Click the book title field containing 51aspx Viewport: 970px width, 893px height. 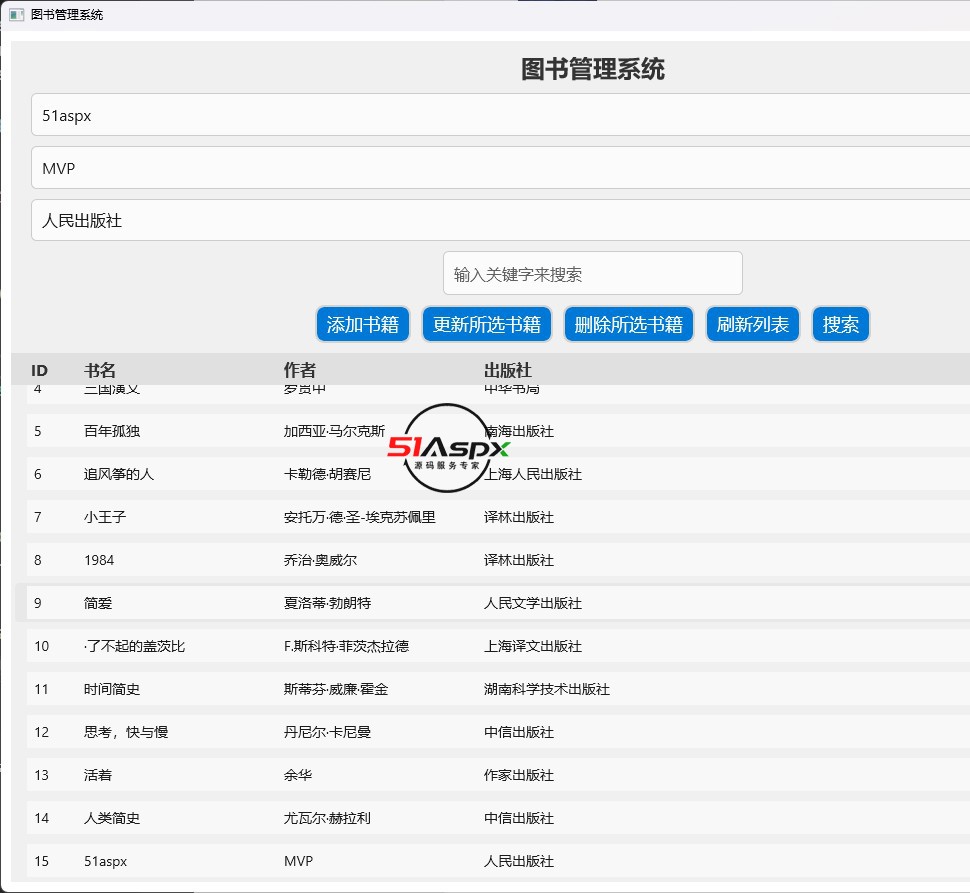[500, 116]
